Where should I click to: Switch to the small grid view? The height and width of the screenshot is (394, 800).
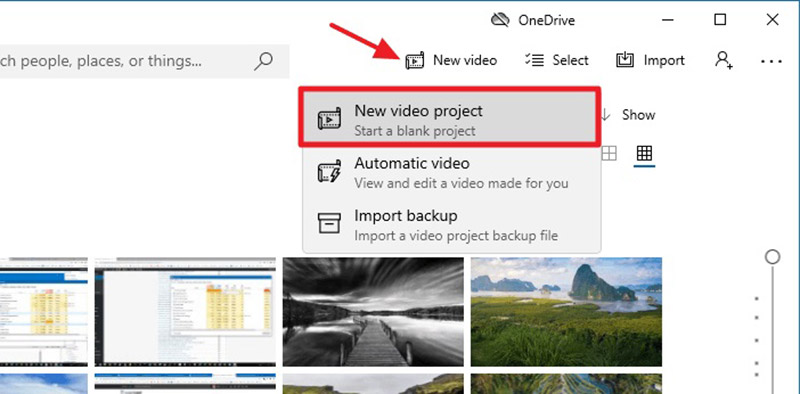pyautogui.click(x=644, y=153)
